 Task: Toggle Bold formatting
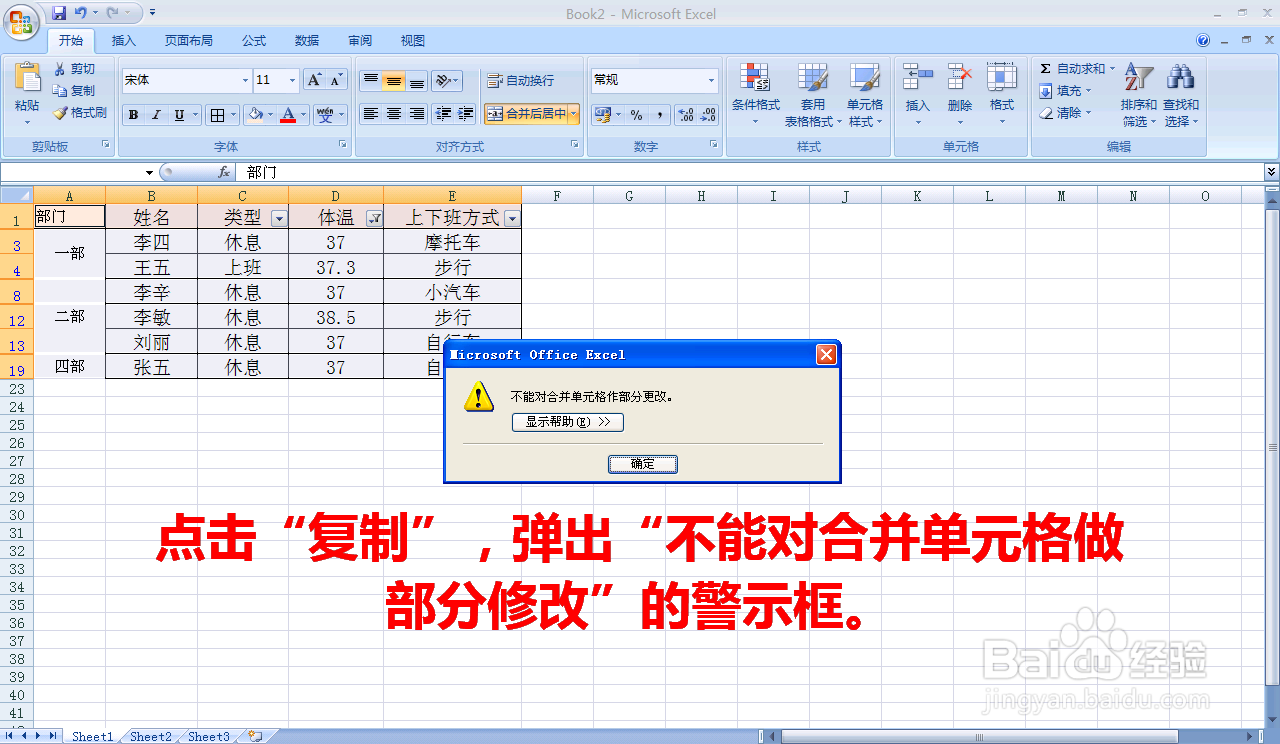133,115
